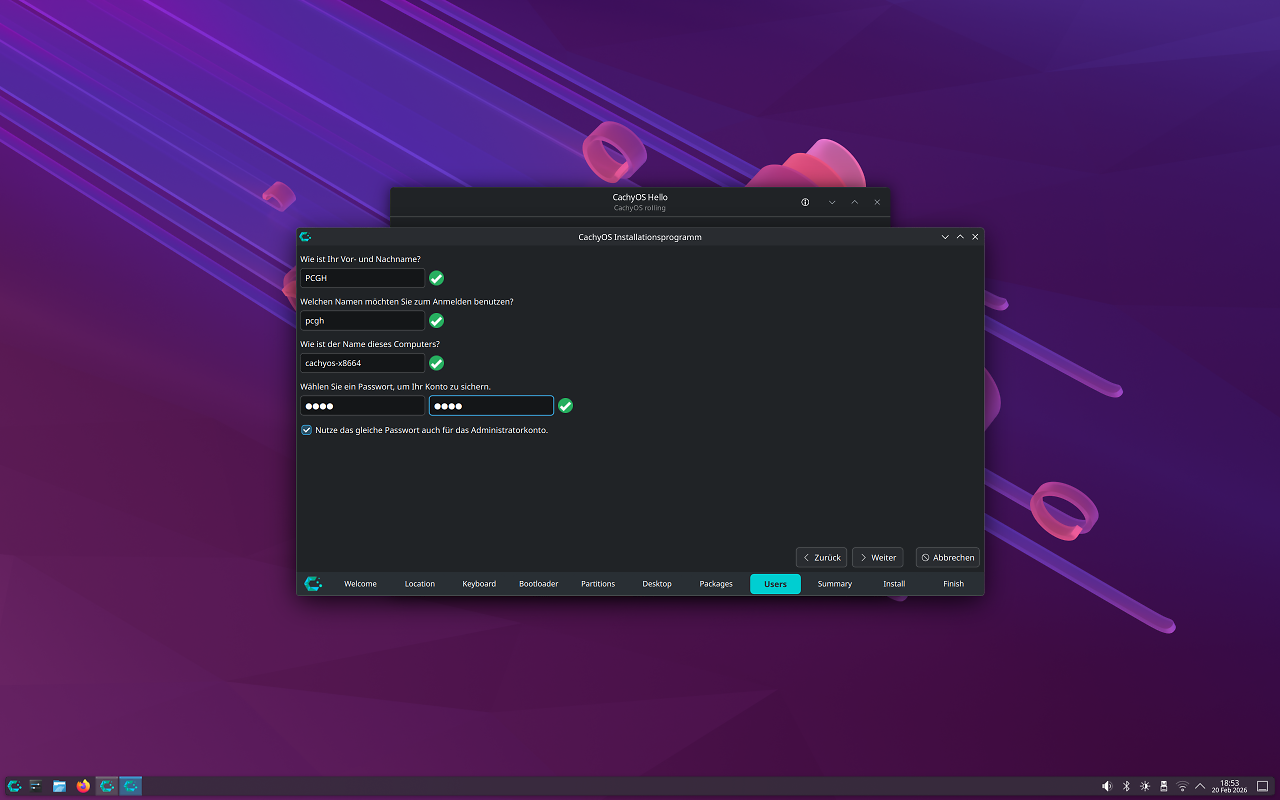Click the Abbrechen button

tap(948, 557)
